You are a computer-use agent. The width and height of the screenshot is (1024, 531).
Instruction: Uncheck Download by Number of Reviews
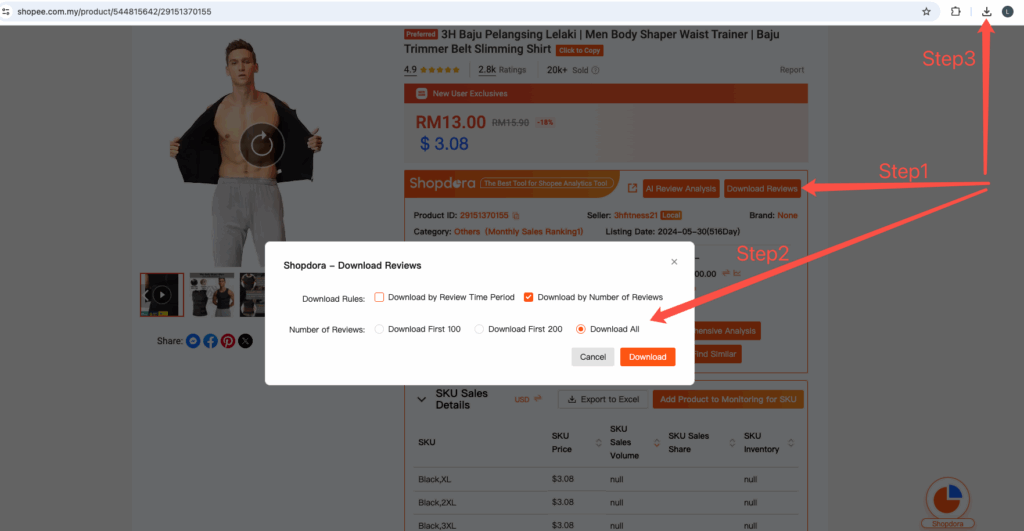529,297
